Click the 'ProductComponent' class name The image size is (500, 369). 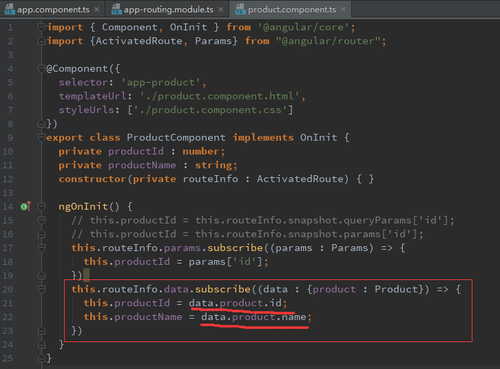tap(176, 138)
